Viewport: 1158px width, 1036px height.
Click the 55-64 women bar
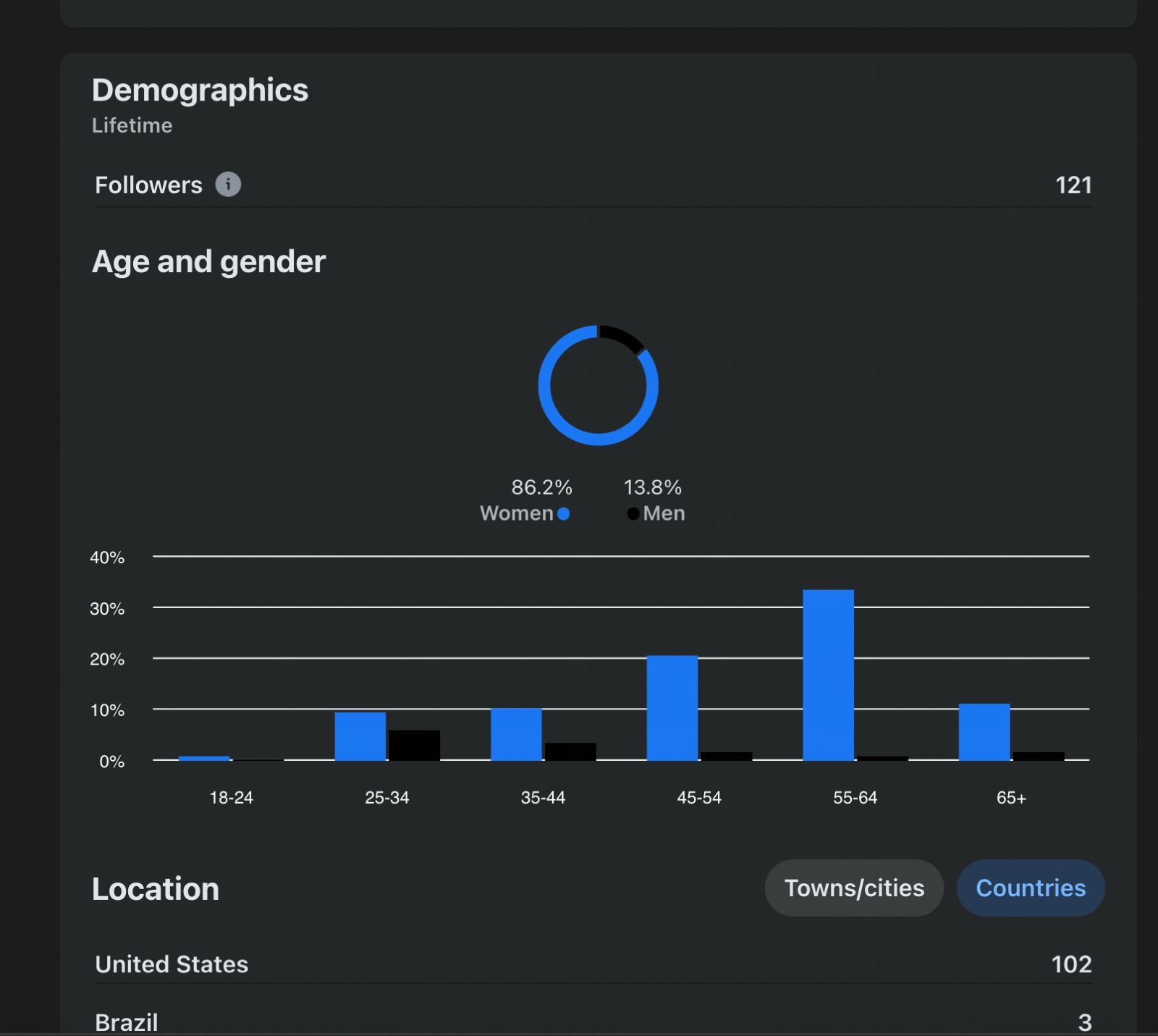pyautogui.click(x=828, y=675)
